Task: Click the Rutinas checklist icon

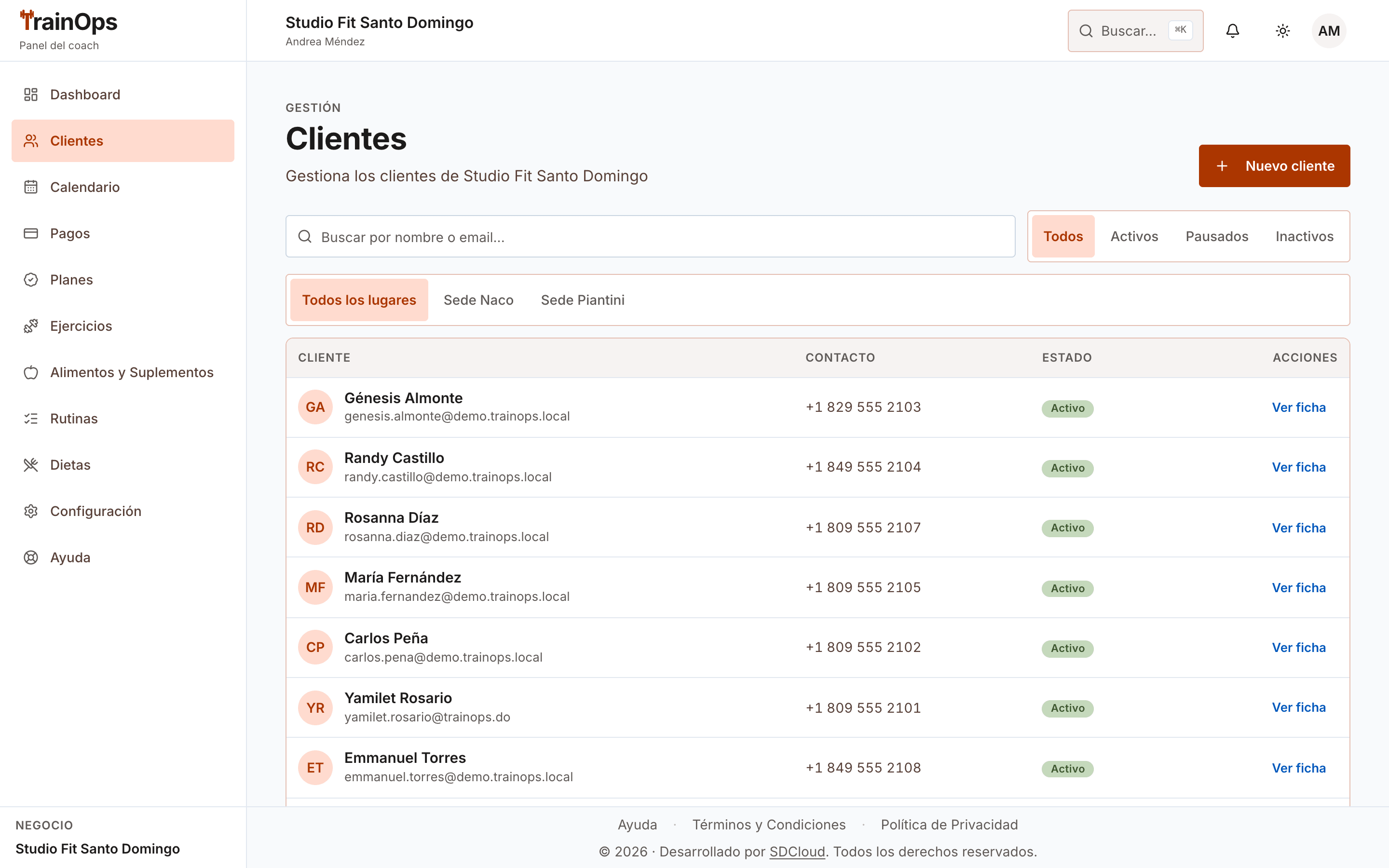Action: click(x=31, y=419)
